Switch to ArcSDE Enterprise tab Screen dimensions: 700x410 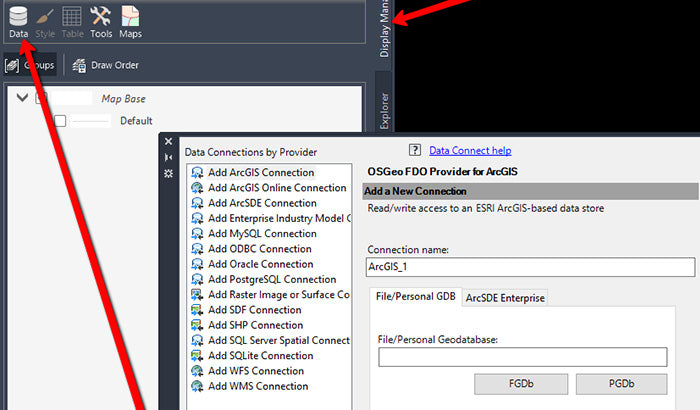[x=505, y=298]
